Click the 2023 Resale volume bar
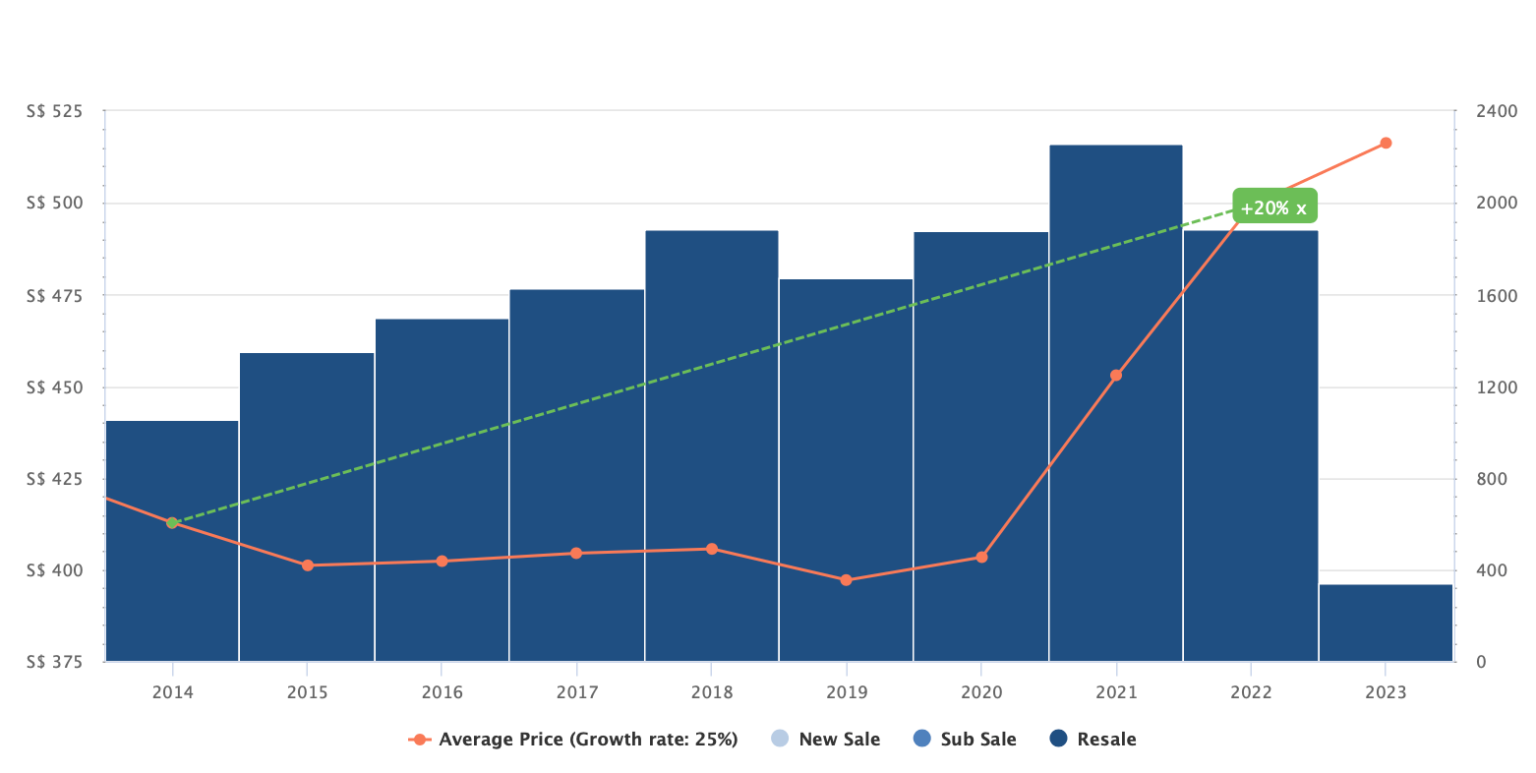Screen dimensions: 1536x773 tap(1385, 623)
